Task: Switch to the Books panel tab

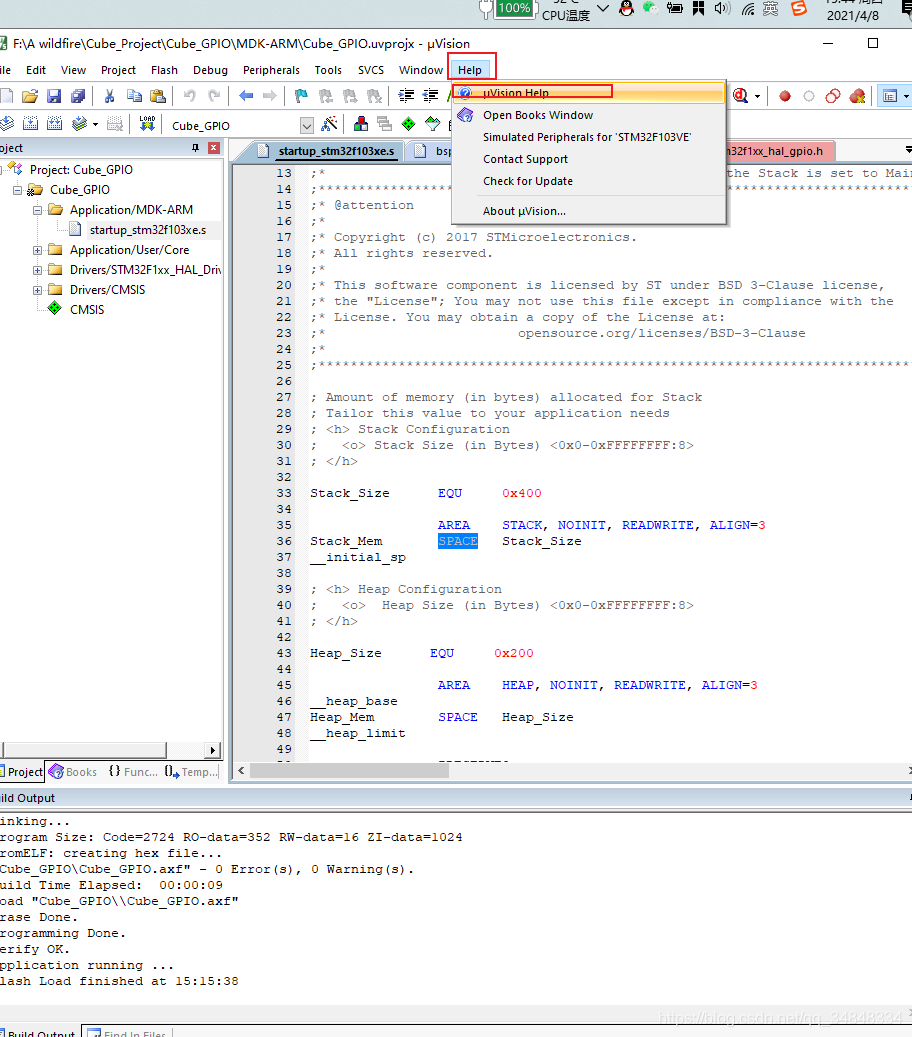Action: (73, 772)
